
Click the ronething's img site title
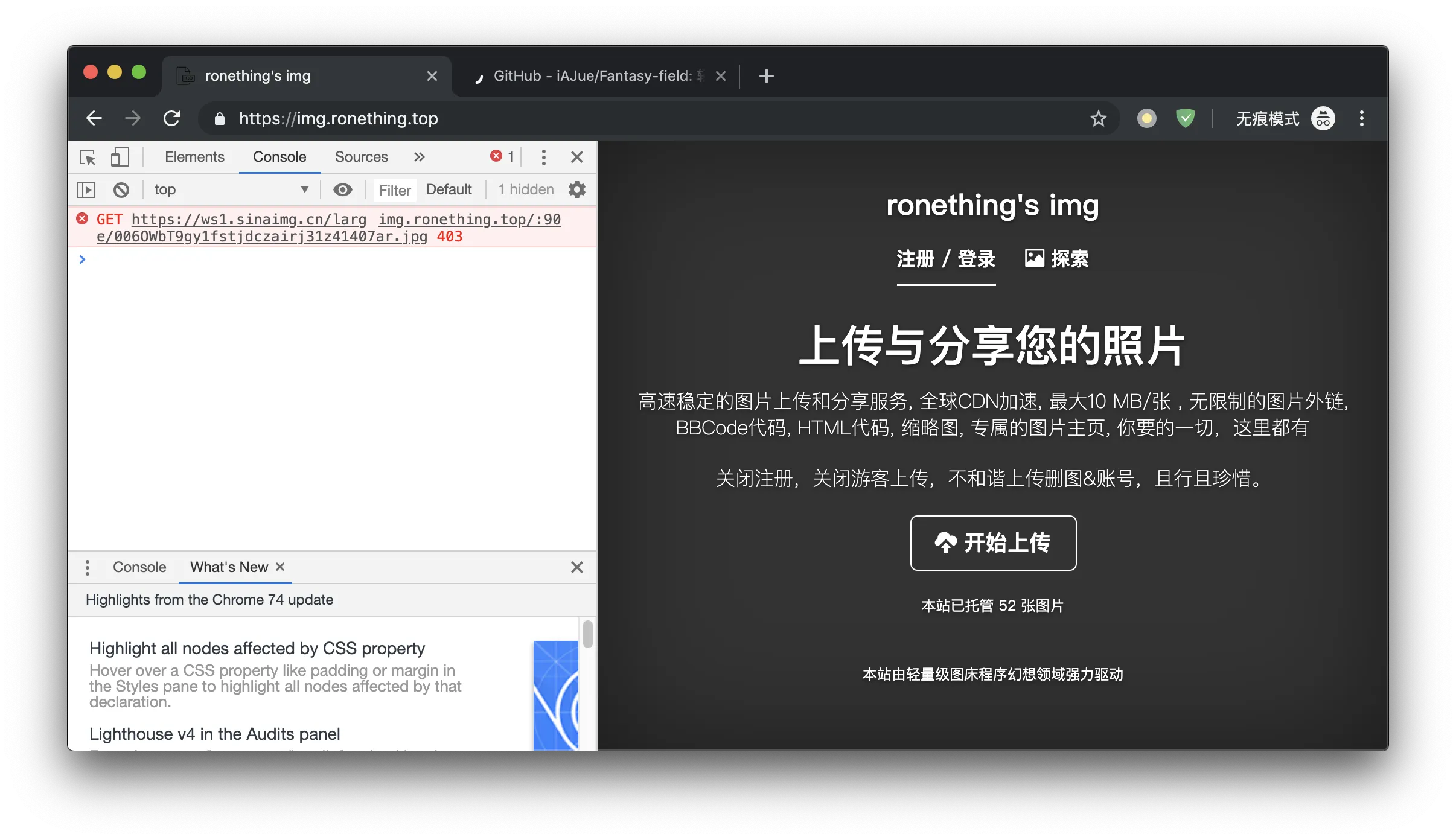point(992,205)
